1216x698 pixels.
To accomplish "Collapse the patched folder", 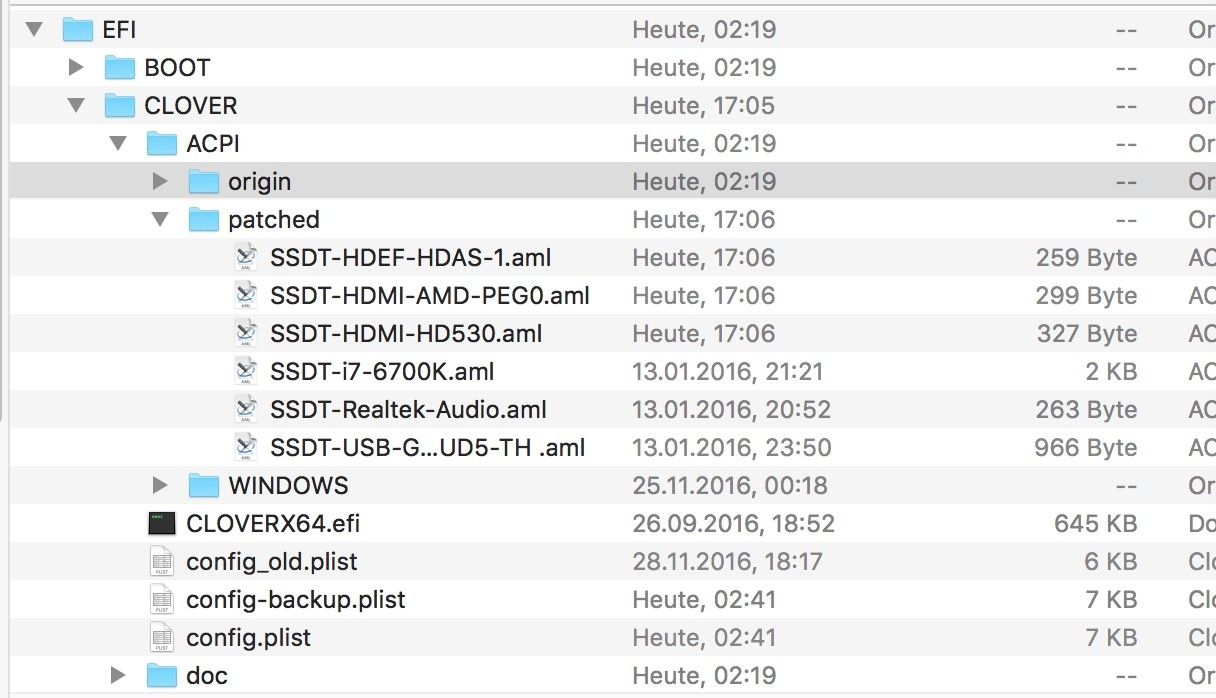I will tap(161, 220).
